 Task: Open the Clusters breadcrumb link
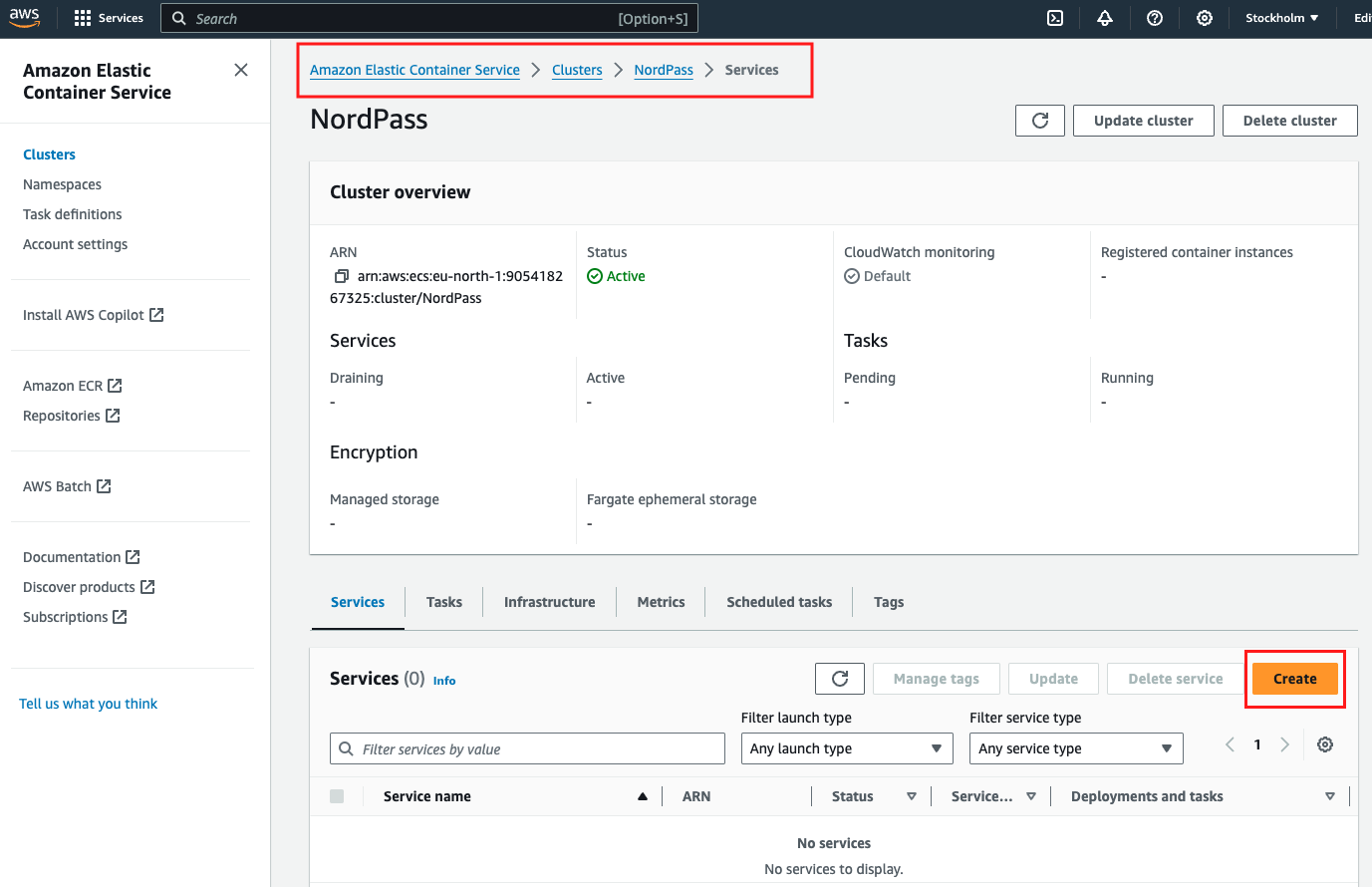pyautogui.click(x=577, y=70)
